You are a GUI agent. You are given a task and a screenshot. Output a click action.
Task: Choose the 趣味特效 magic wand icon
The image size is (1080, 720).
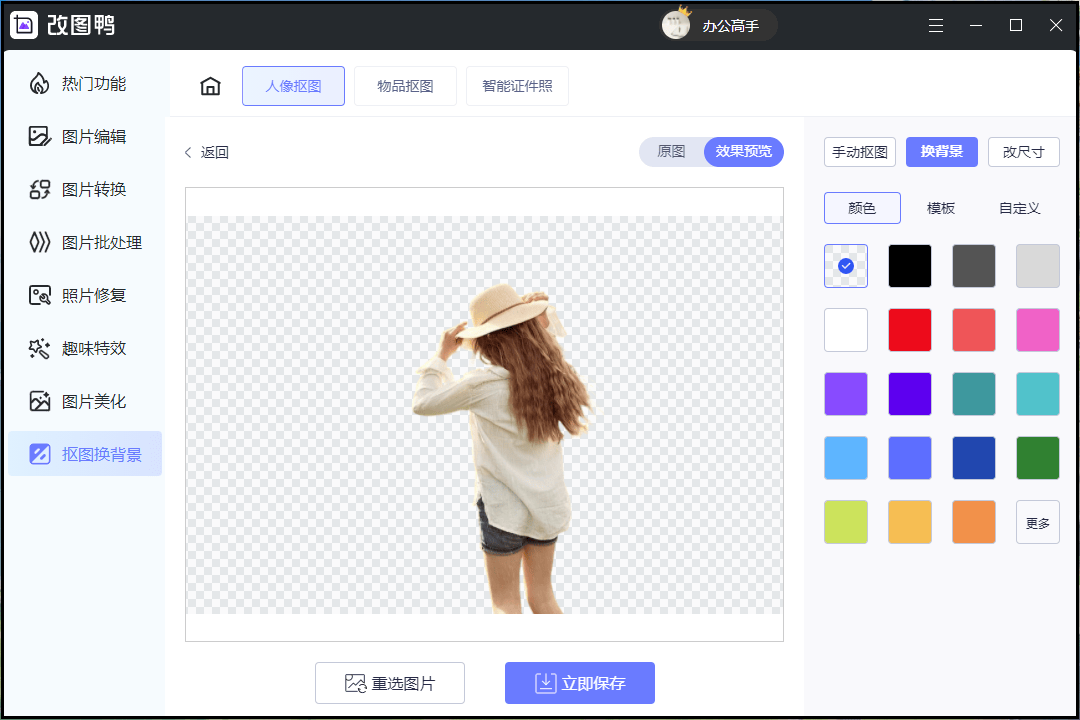click(39, 349)
